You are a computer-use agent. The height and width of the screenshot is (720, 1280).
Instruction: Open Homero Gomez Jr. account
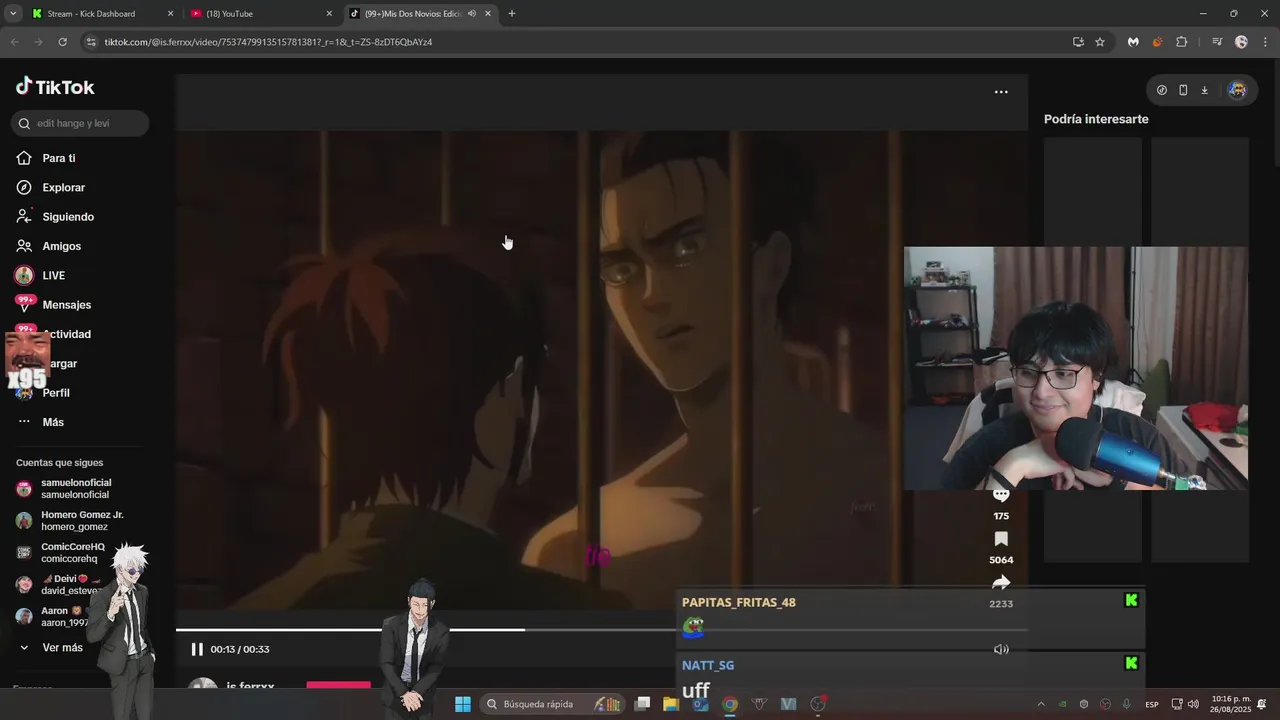pos(80,521)
